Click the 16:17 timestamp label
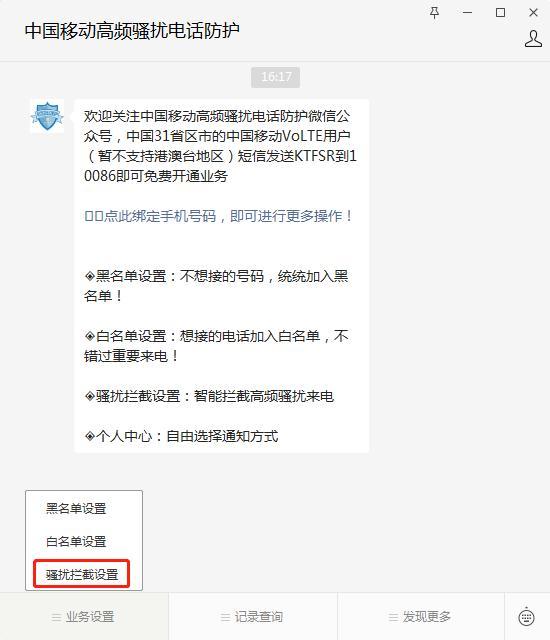 click(276, 77)
